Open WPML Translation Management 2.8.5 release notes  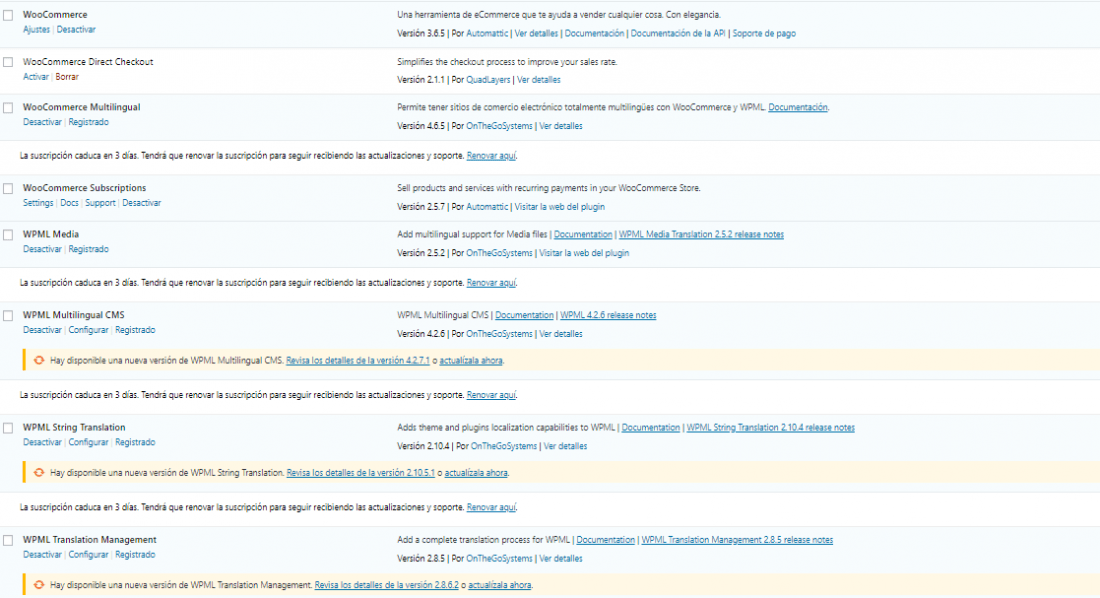[x=737, y=540]
